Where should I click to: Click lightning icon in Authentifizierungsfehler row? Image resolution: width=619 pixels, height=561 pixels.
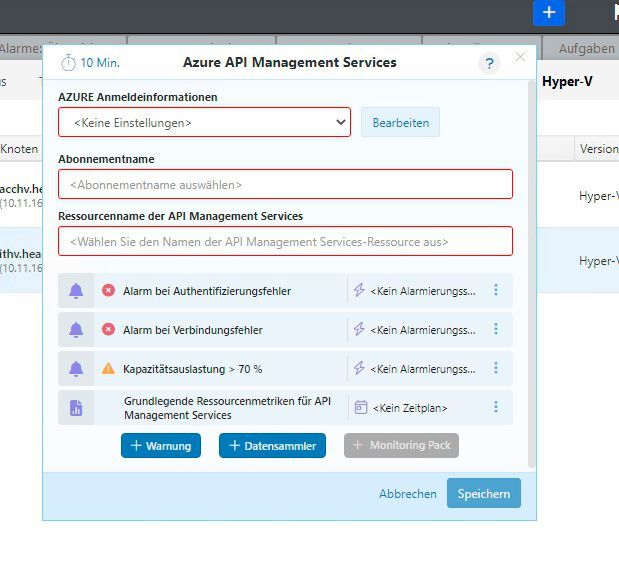coord(359,290)
